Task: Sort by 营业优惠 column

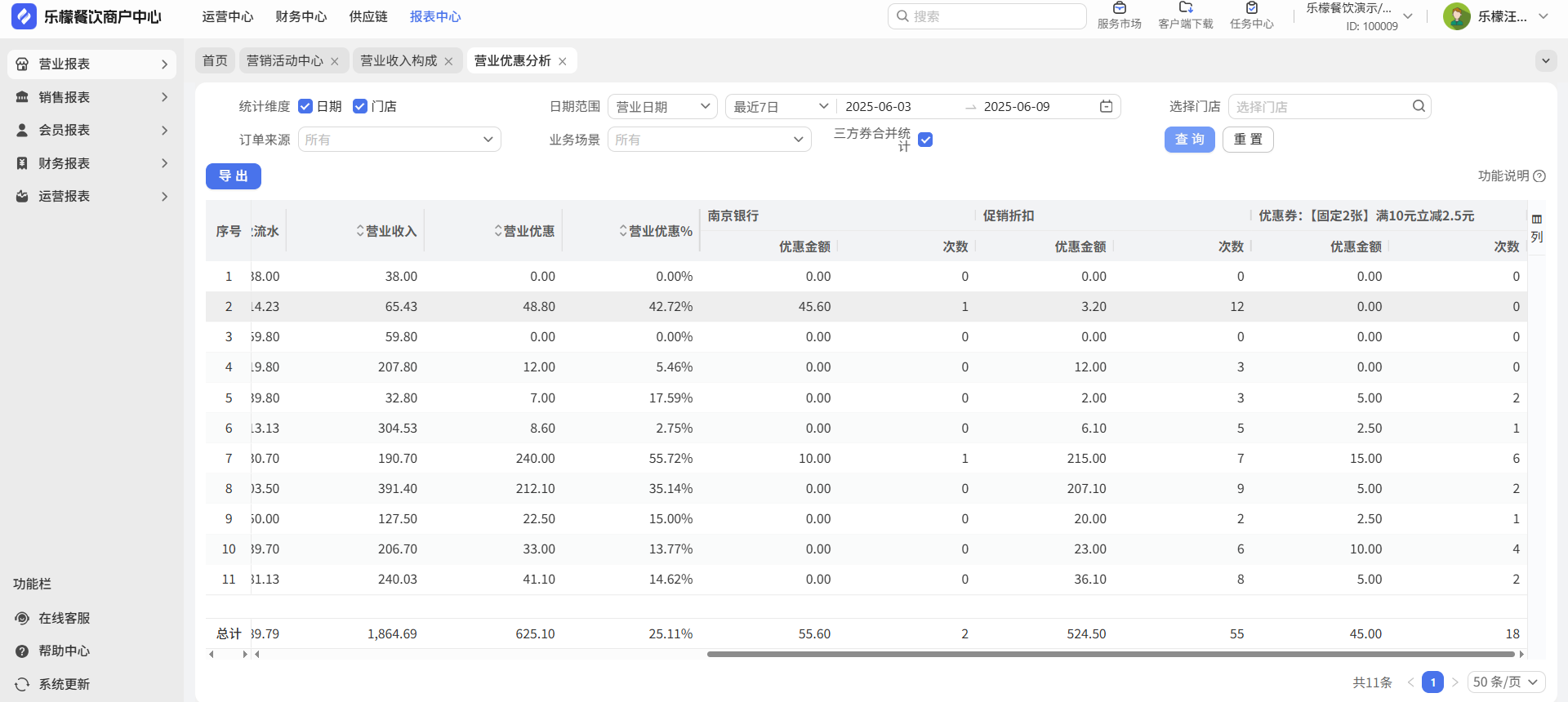Action: click(x=498, y=231)
